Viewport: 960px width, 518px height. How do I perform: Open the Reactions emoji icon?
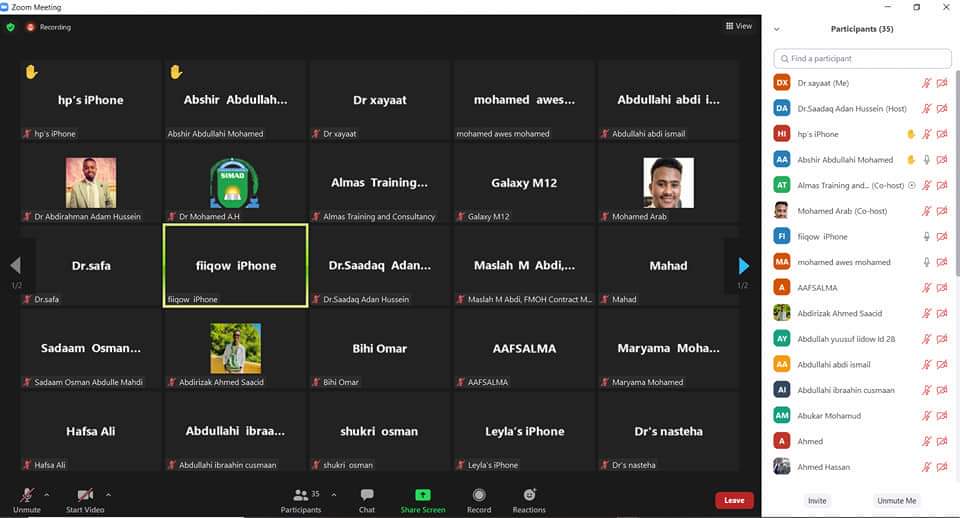(x=529, y=495)
